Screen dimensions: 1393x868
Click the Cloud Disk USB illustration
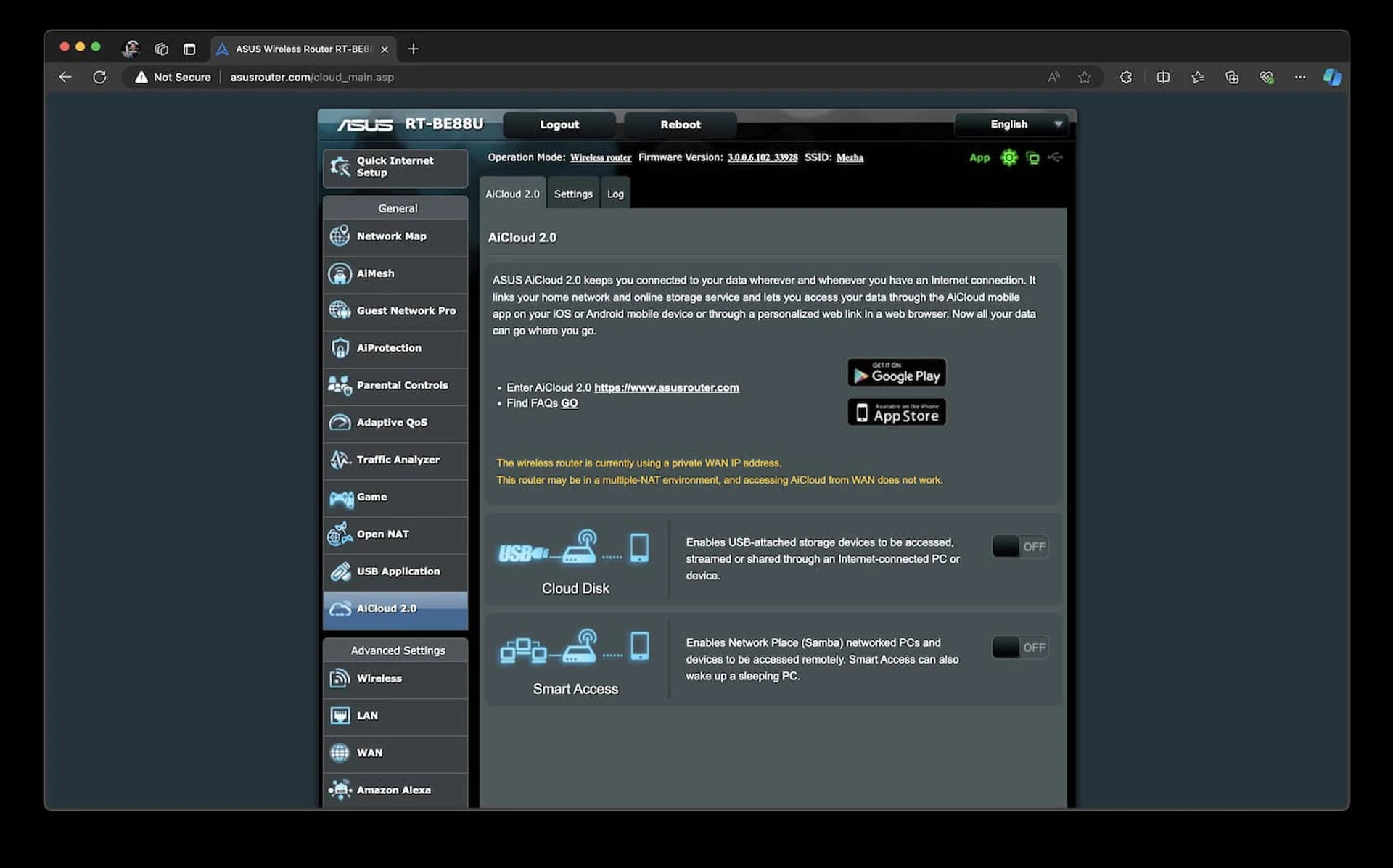(x=573, y=547)
